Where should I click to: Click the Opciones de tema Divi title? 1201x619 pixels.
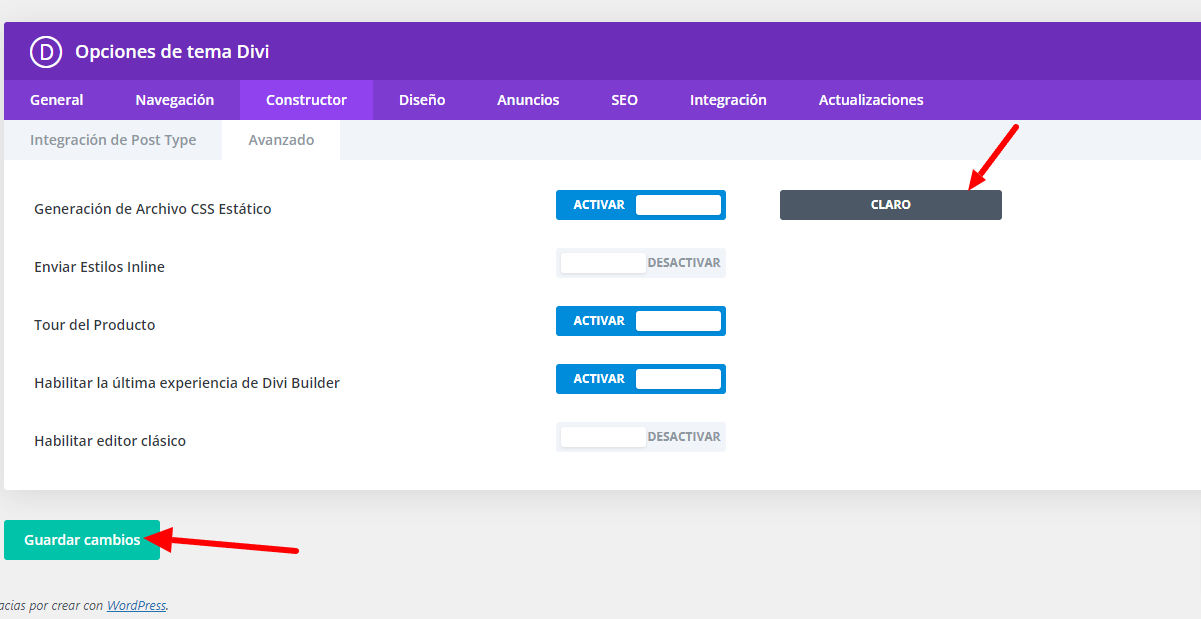[x=172, y=52]
